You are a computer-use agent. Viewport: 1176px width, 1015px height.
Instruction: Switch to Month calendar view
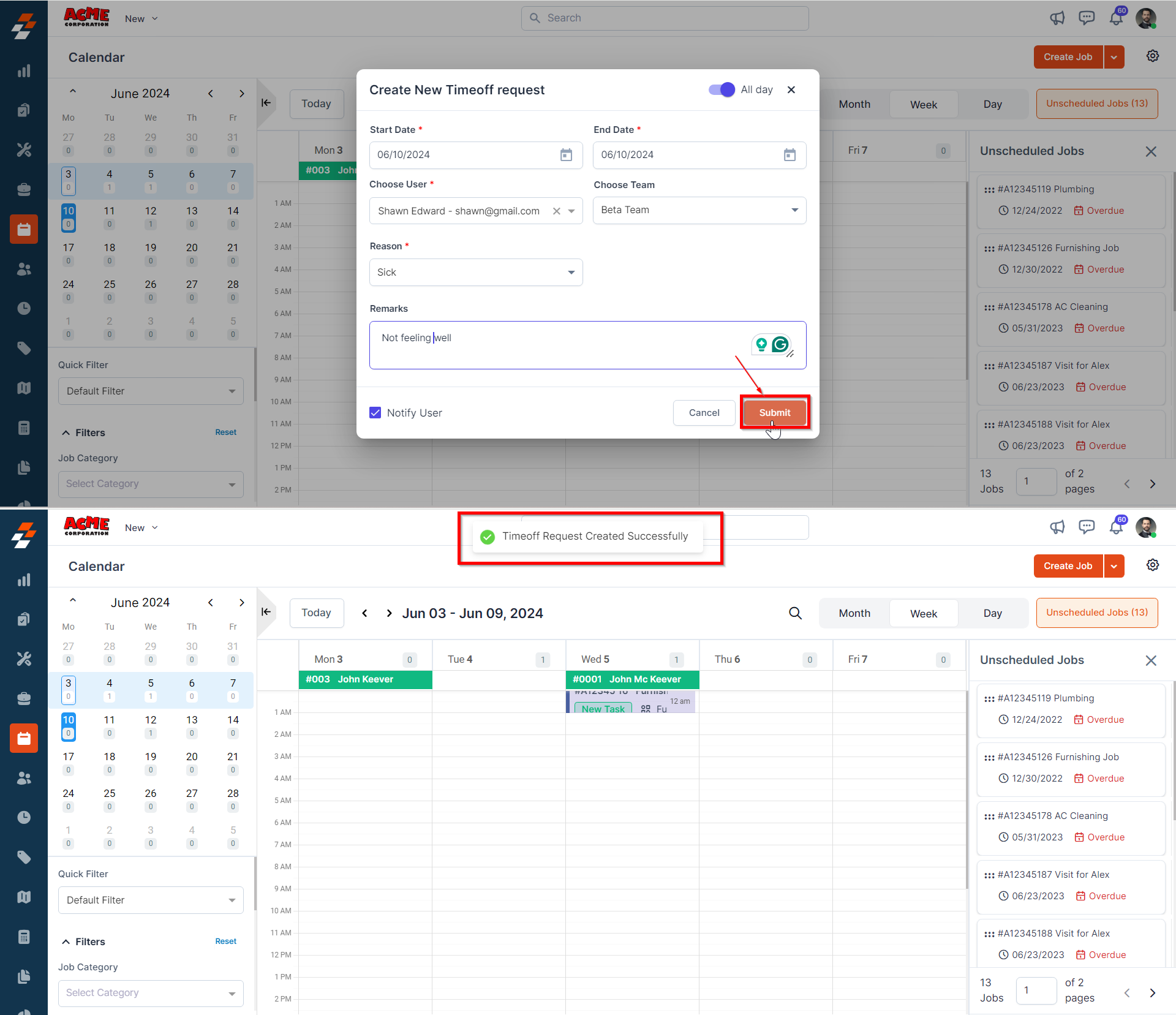pyautogui.click(x=854, y=613)
